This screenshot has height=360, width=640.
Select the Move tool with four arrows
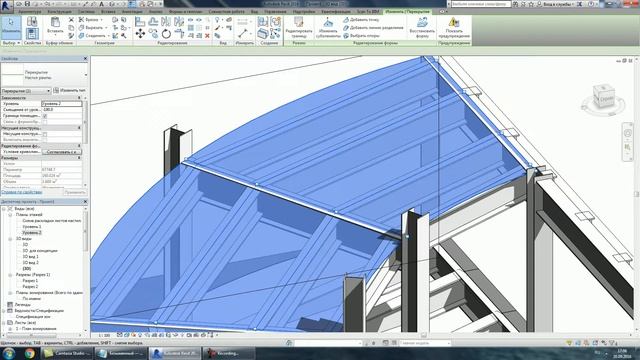pos(140,33)
